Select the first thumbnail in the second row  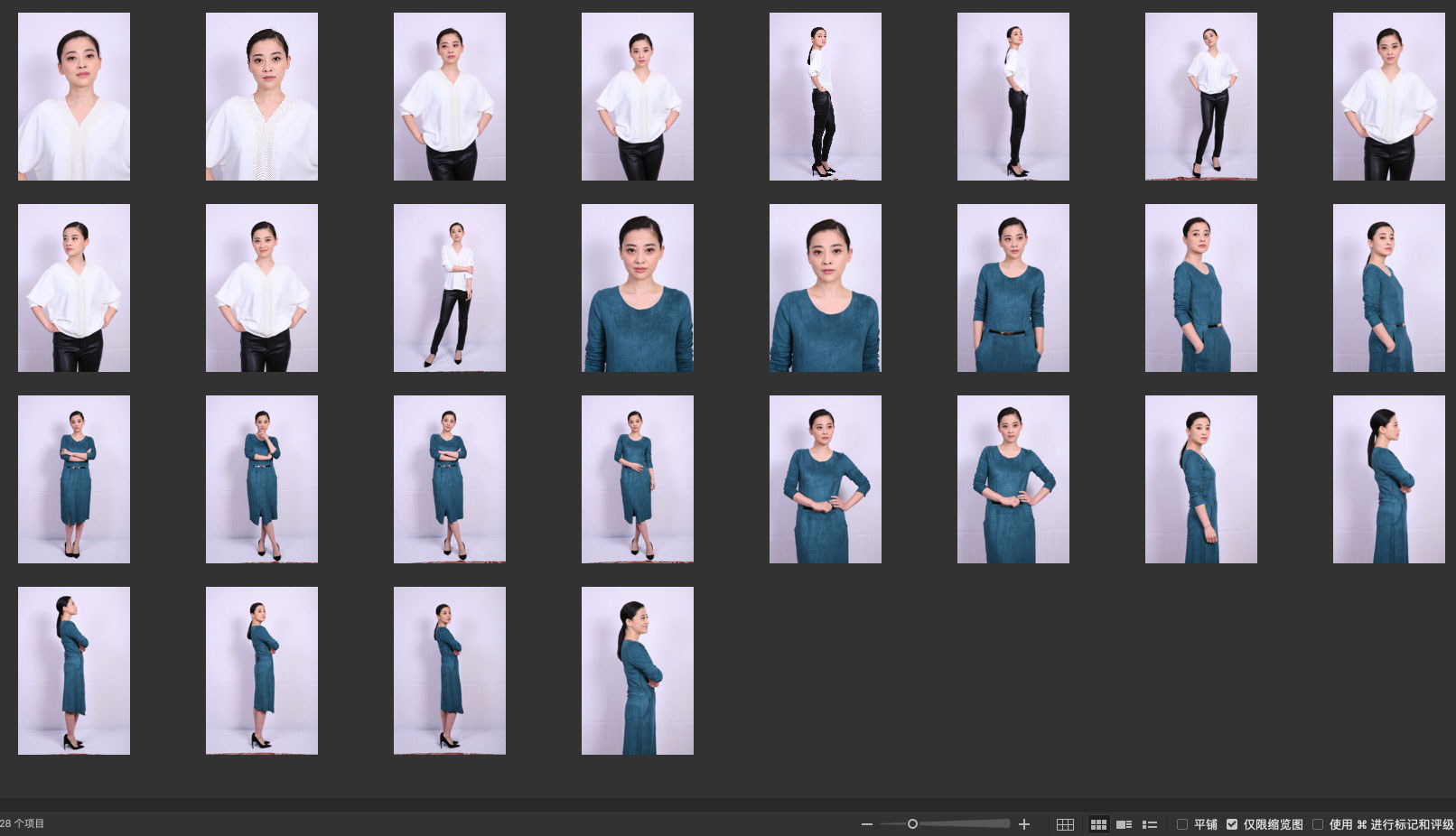click(74, 288)
